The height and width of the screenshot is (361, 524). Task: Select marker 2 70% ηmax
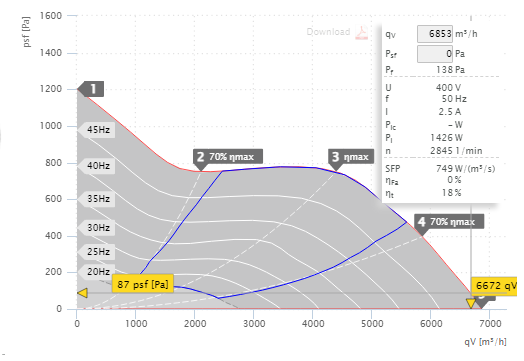[x=228, y=157]
